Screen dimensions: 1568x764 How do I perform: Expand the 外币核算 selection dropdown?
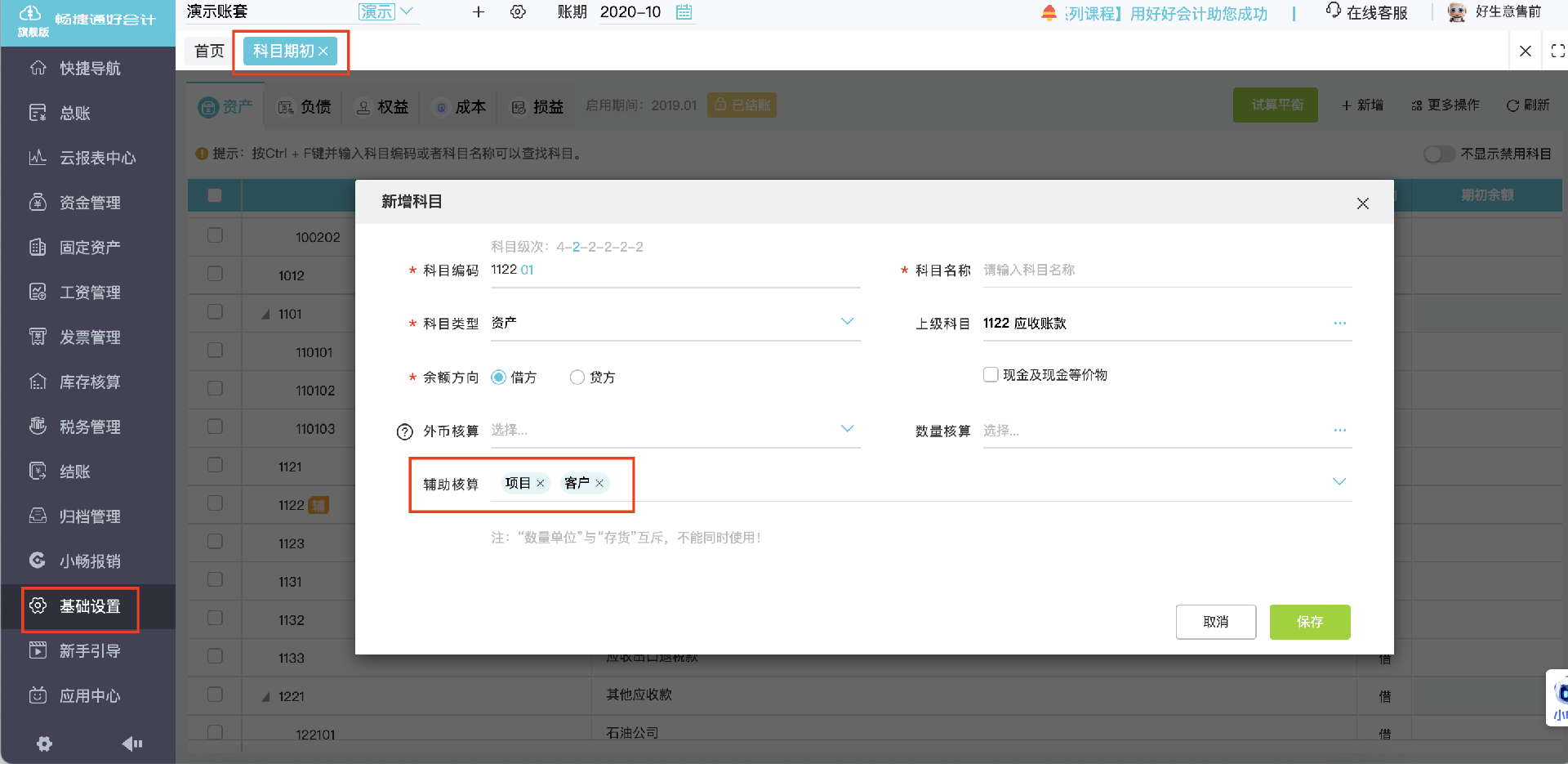pyautogui.click(x=848, y=428)
